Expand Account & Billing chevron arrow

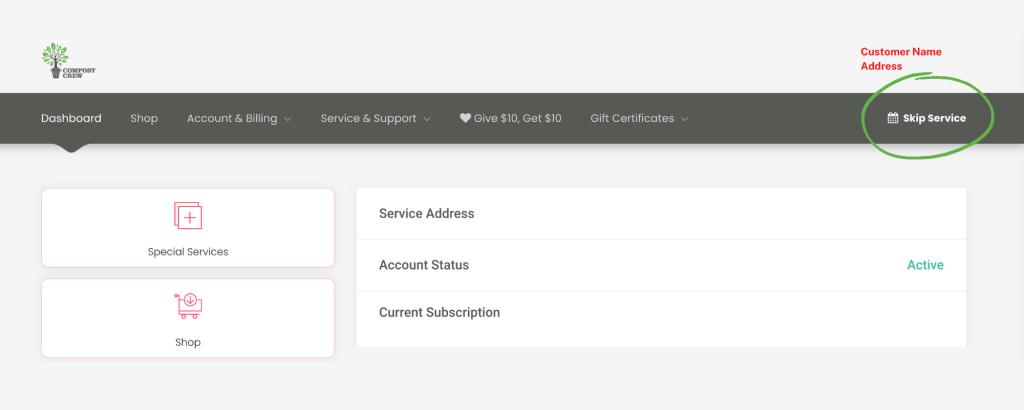coord(288,119)
